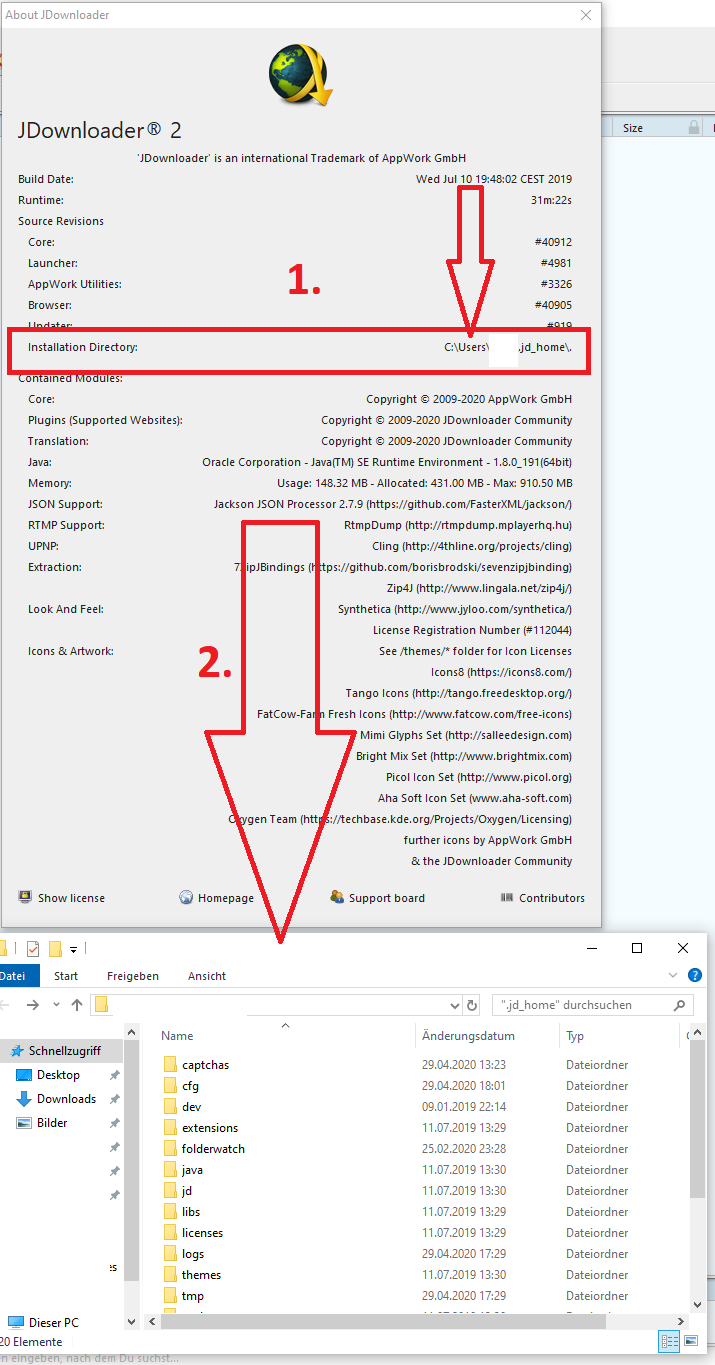Select the java folder

(x=193, y=1170)
